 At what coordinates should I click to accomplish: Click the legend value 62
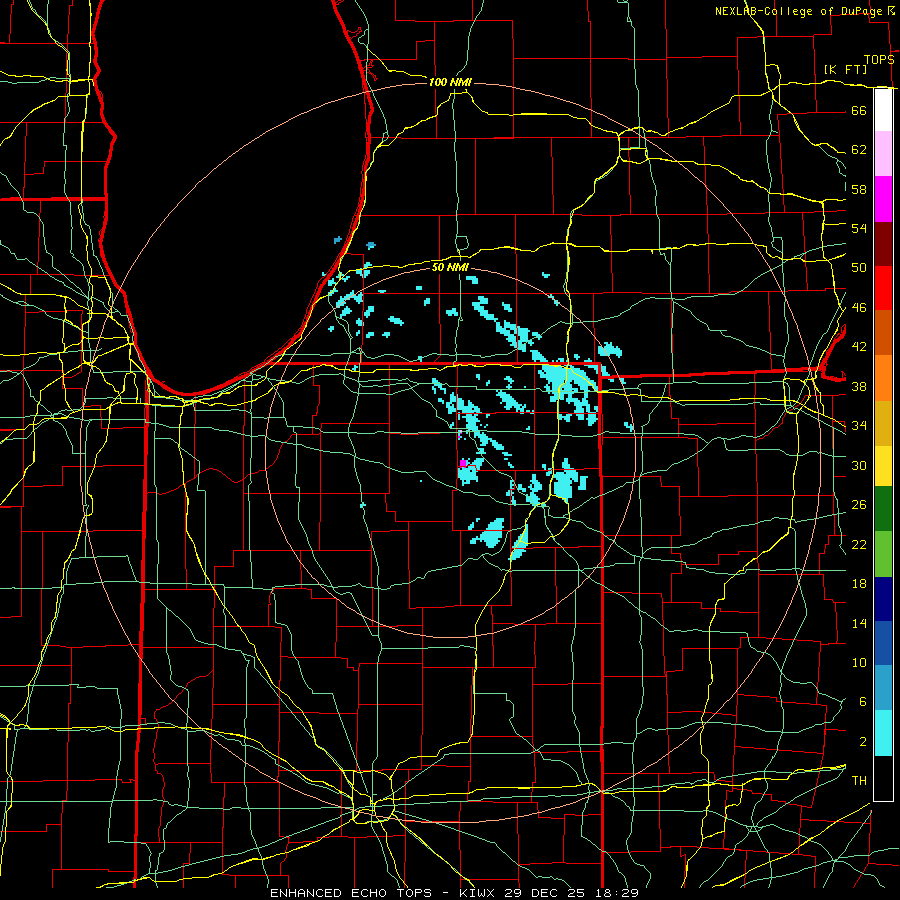click(859, 150)
